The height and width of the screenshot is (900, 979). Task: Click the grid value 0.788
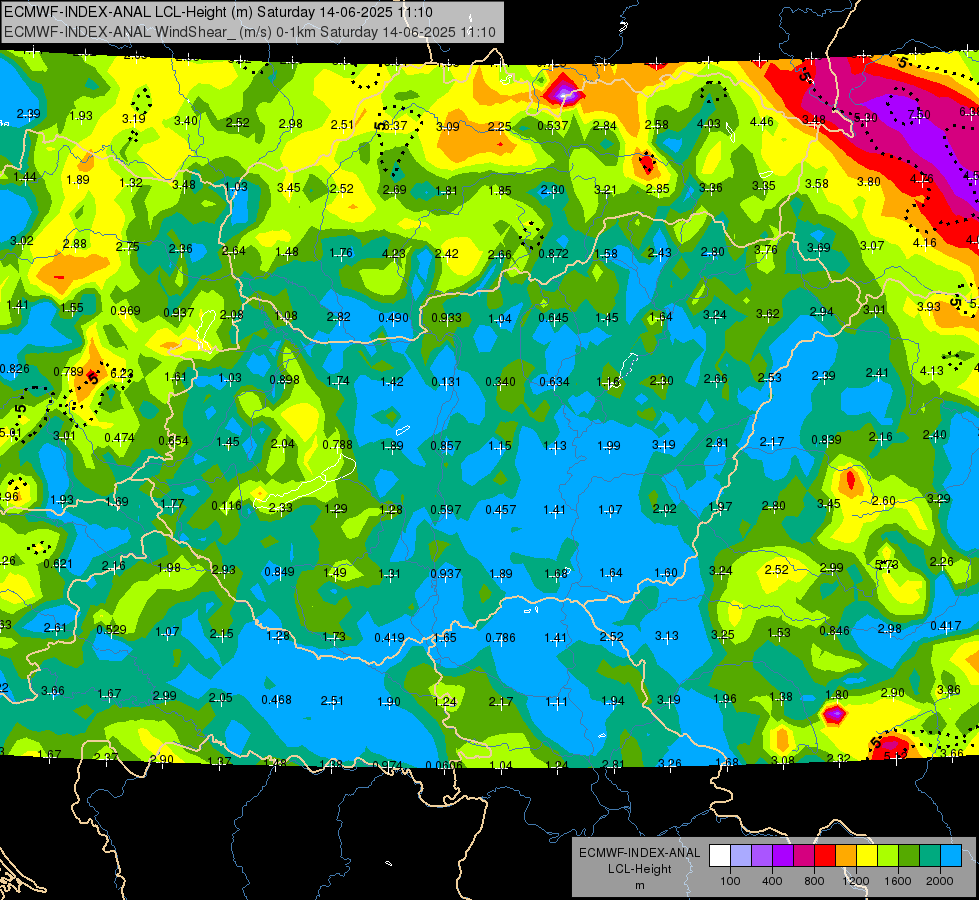(x=338, y=445)
